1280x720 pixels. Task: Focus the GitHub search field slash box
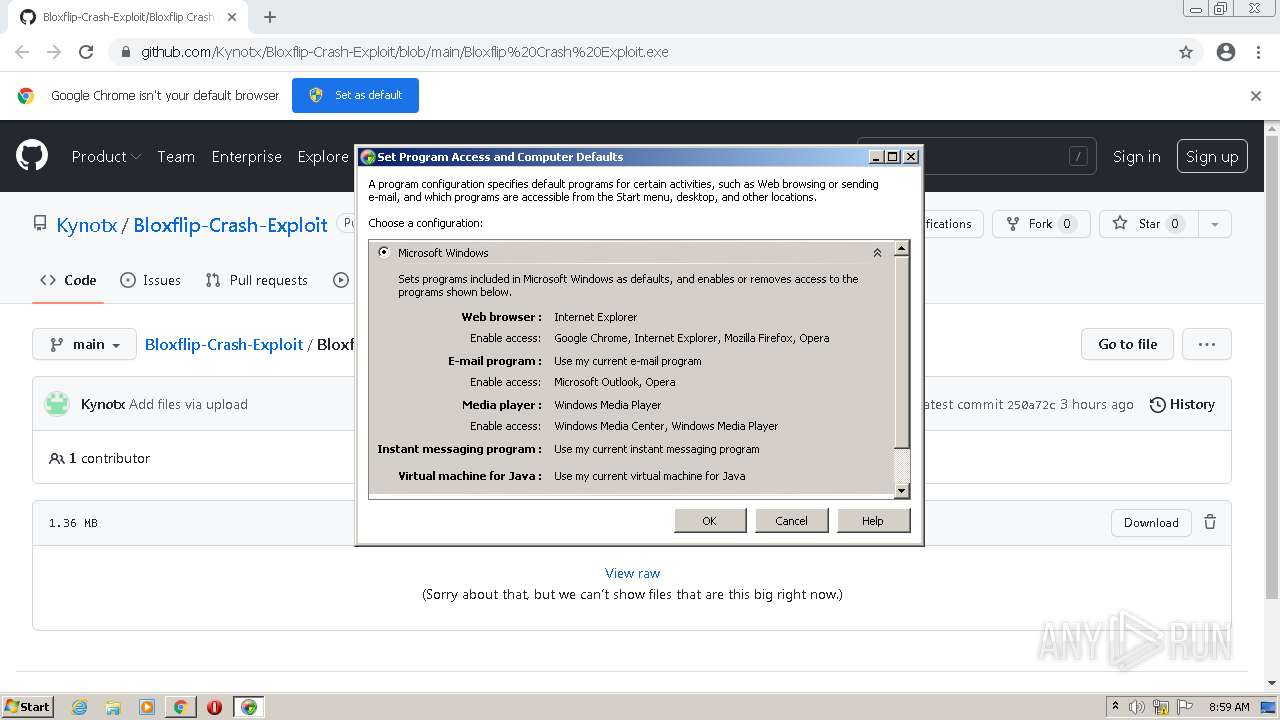[1078, 156]
